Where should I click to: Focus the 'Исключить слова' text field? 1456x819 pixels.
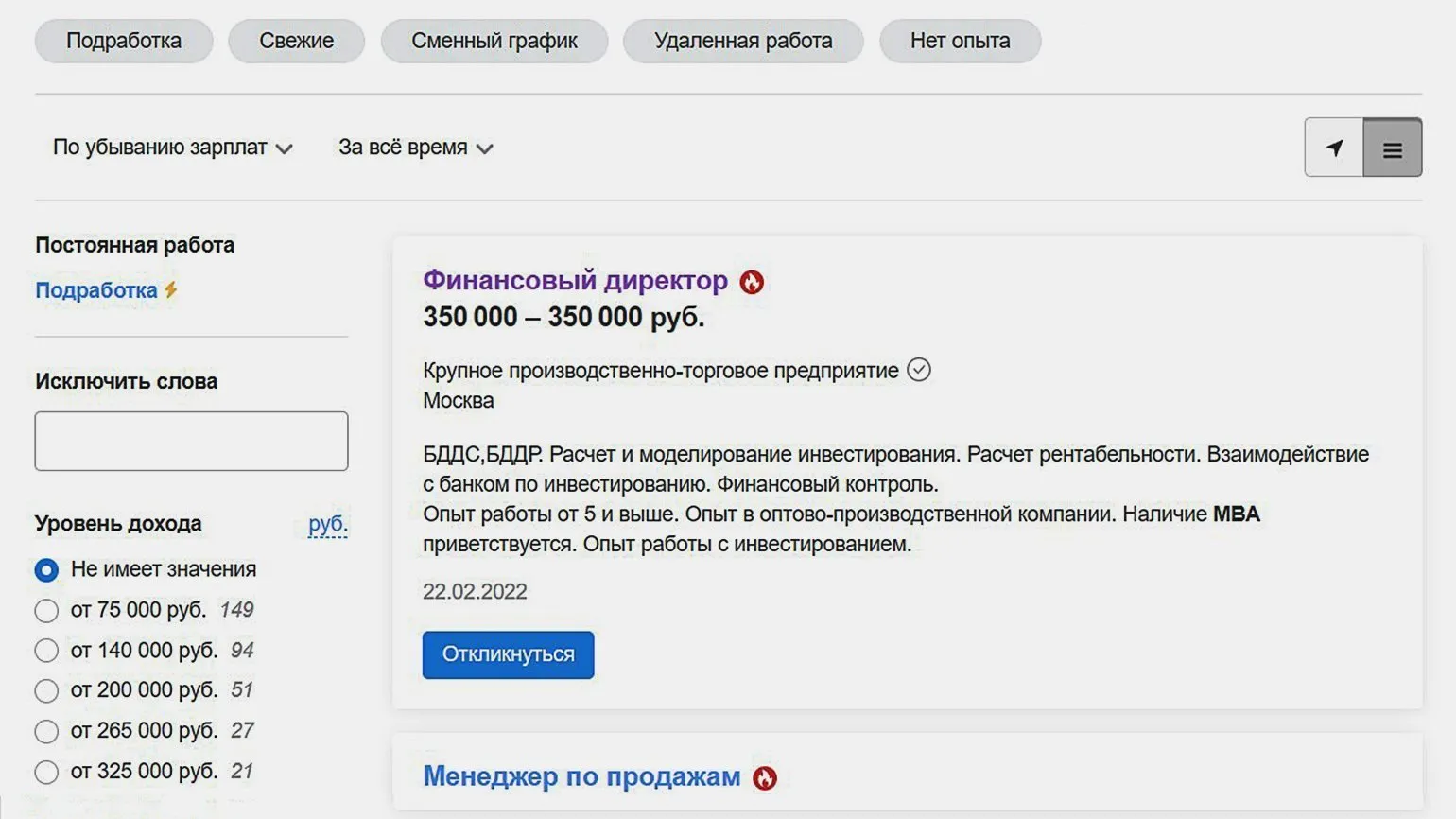(191, 441)
